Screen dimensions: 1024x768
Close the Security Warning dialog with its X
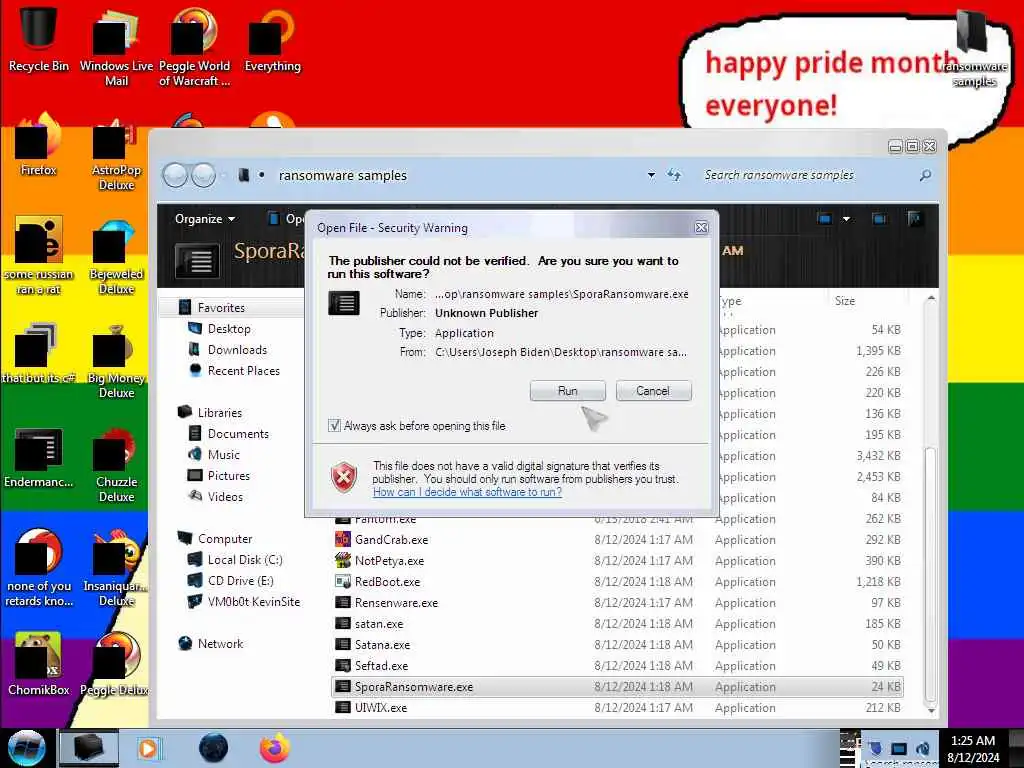[x=701, y=227]
